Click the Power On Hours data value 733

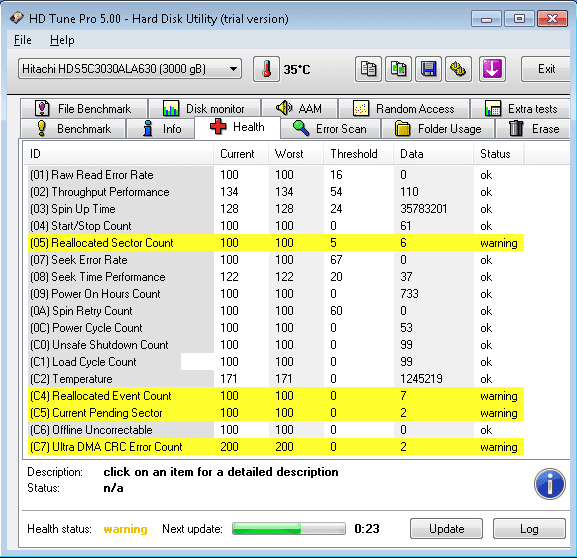click(x=409, y=294)
